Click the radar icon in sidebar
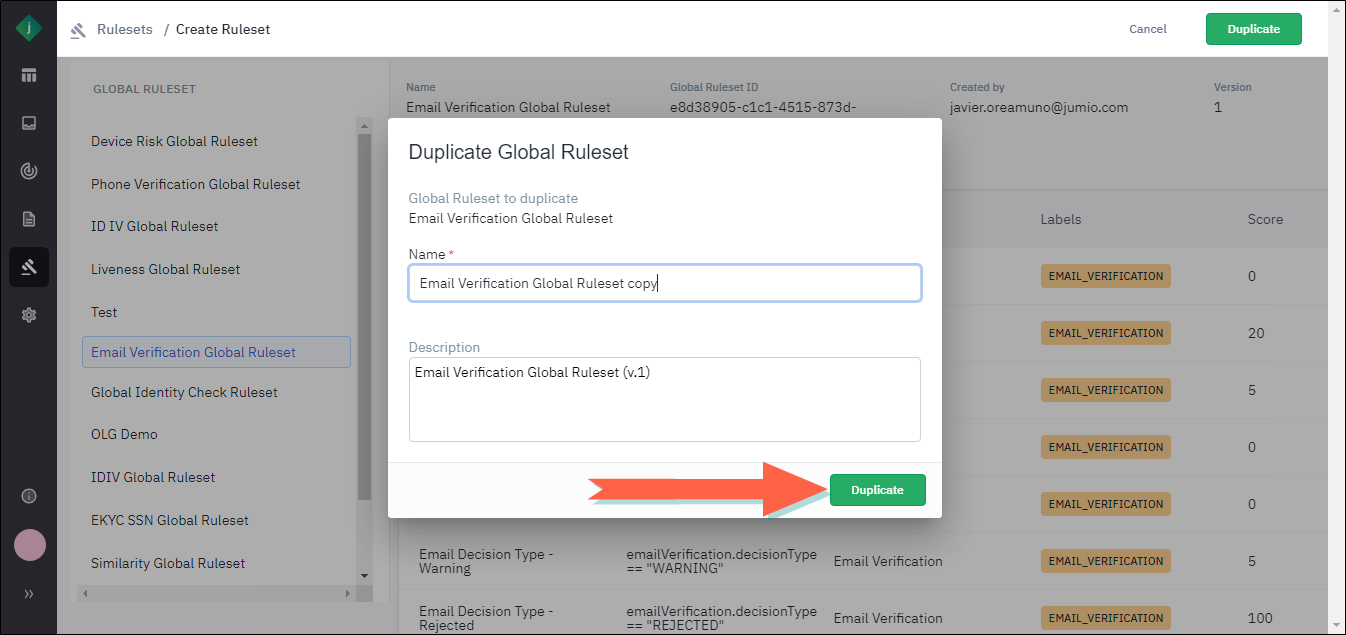Screen dimensions: 1346x635 click(29, 171)
